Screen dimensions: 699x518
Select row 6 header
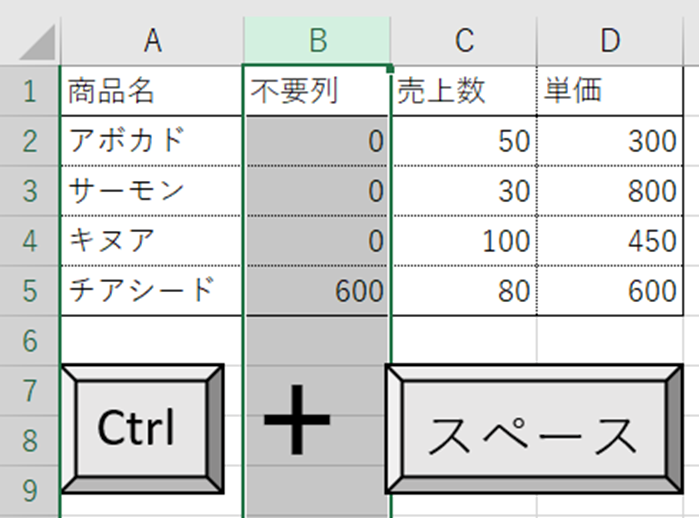[29, 340]
